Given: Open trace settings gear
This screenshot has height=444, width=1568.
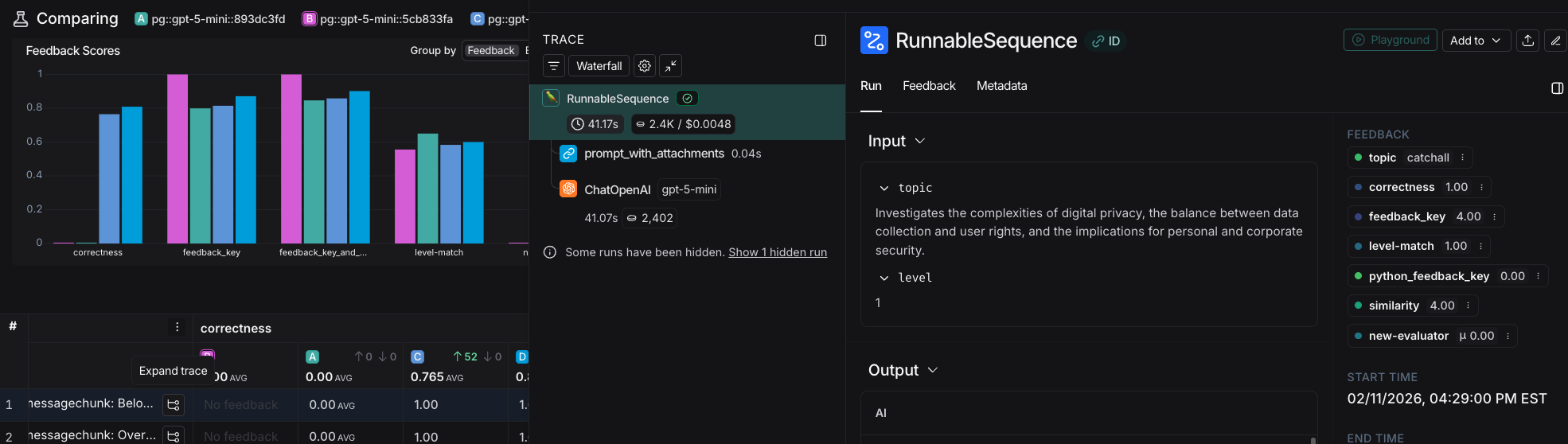Looking at the screenshot, I should [645, 66].
